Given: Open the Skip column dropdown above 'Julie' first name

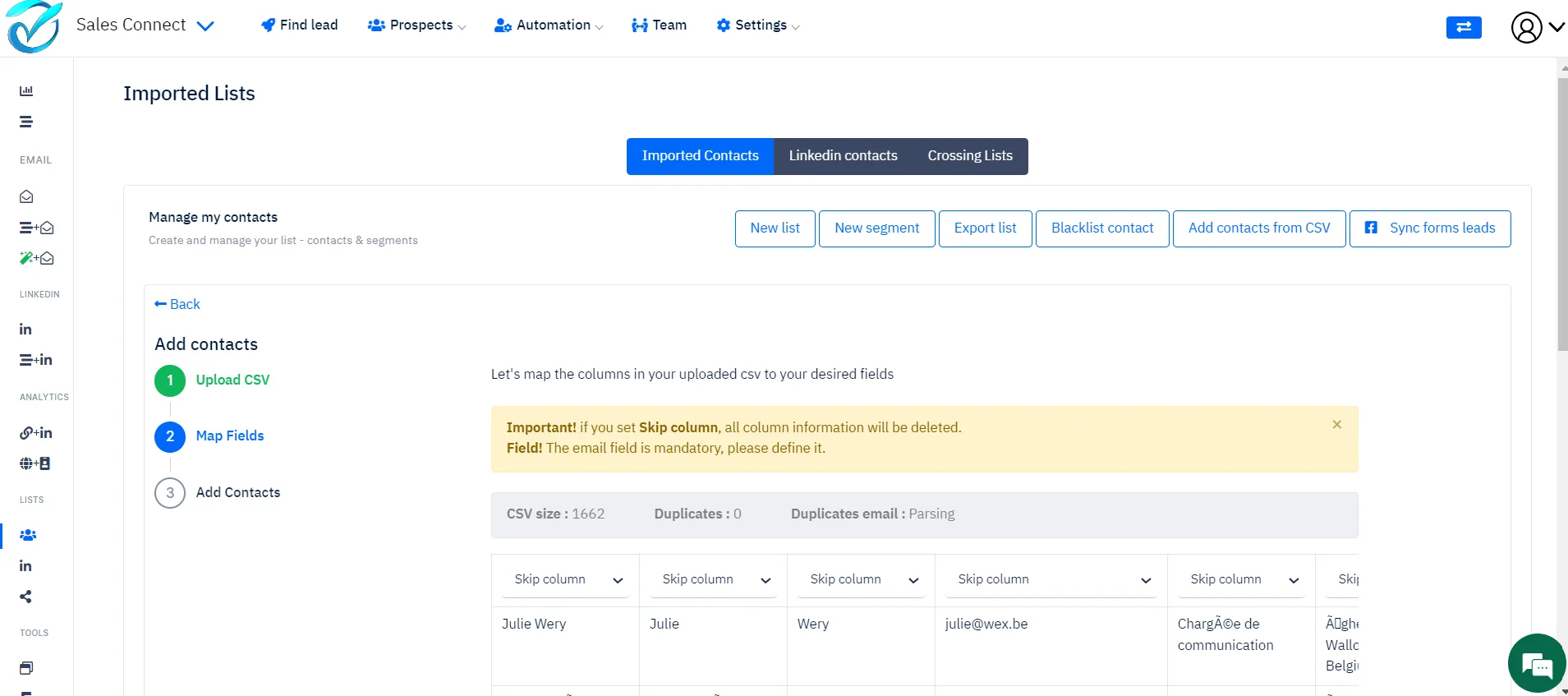Looking at the screenshot, I should [713, 579].
